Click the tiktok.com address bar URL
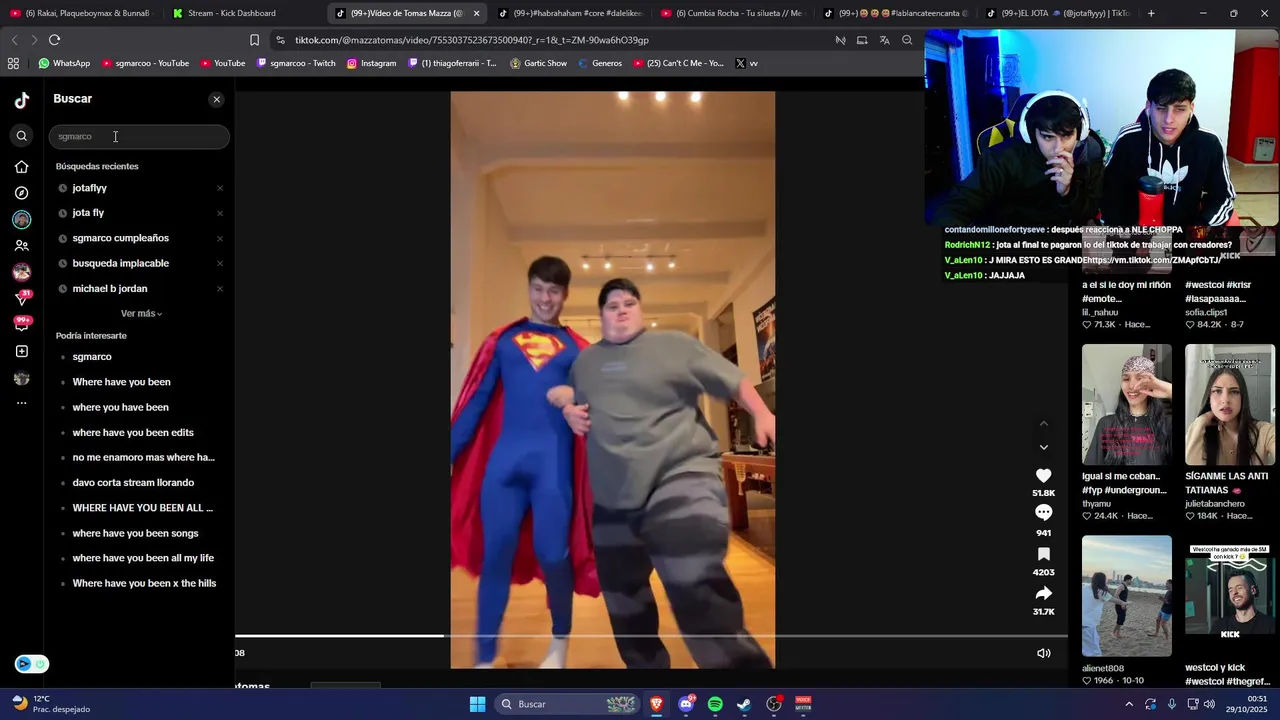 pos(472,40)
